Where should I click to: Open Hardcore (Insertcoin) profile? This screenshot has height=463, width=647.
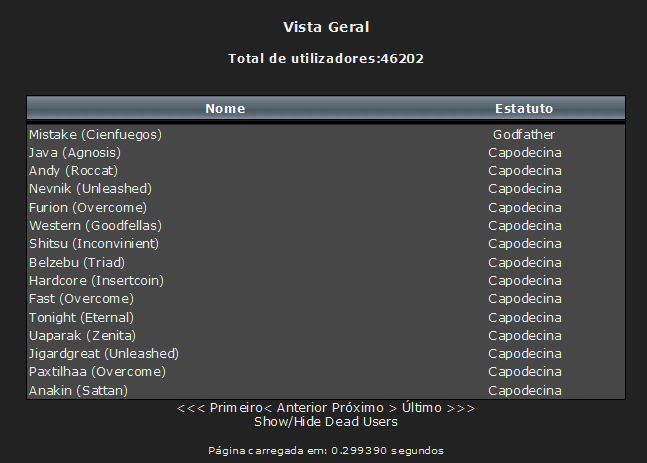point(96,281)
